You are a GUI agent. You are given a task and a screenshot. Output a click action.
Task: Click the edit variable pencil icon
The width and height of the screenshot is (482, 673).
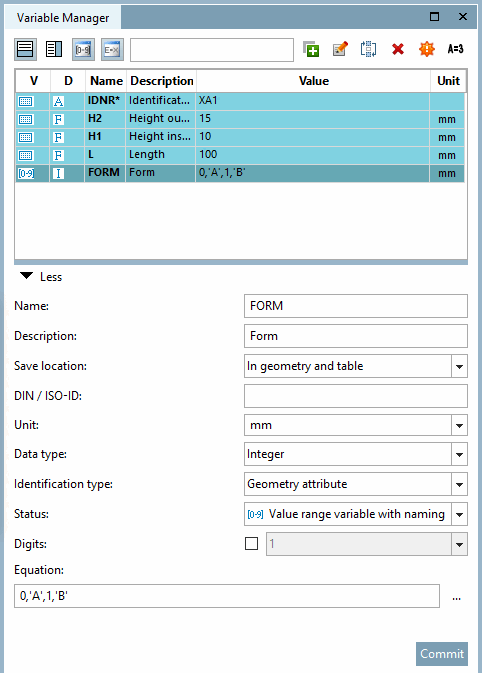tap(340, 49)
